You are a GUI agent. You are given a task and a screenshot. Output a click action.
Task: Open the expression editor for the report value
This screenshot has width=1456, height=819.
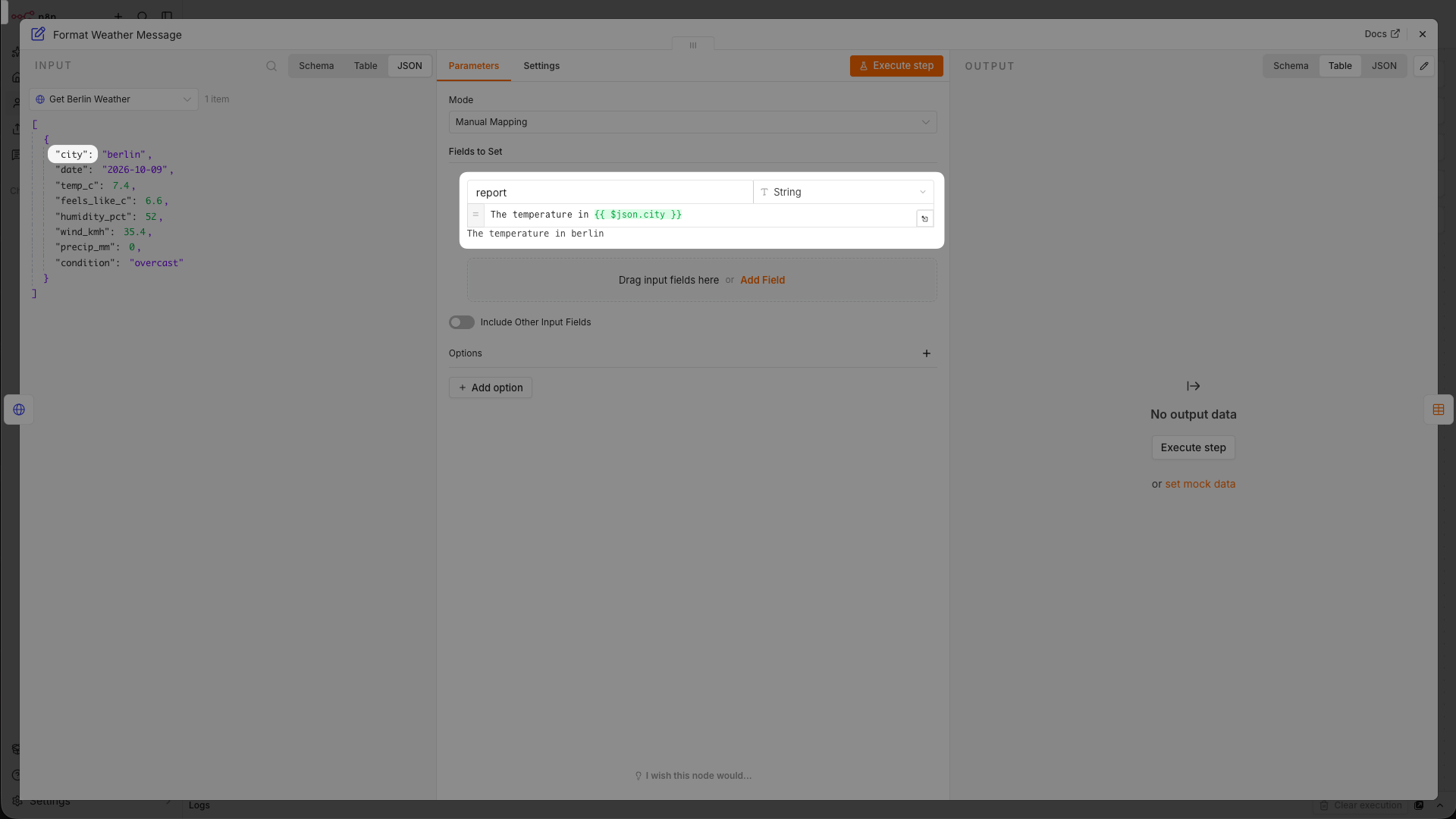click(x=924, y=218)
